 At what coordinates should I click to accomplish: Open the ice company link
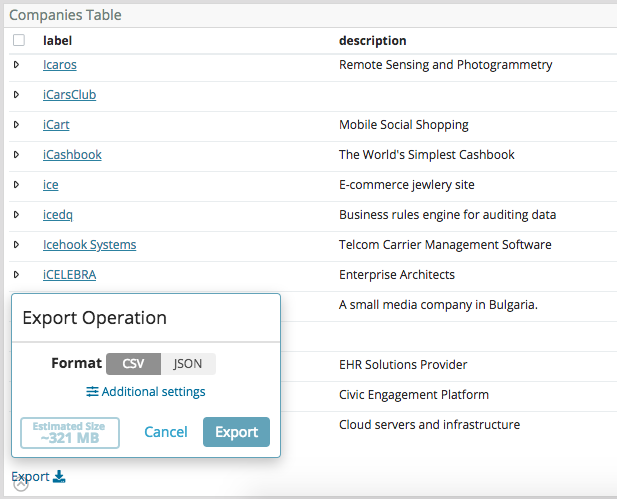(51, 185)
